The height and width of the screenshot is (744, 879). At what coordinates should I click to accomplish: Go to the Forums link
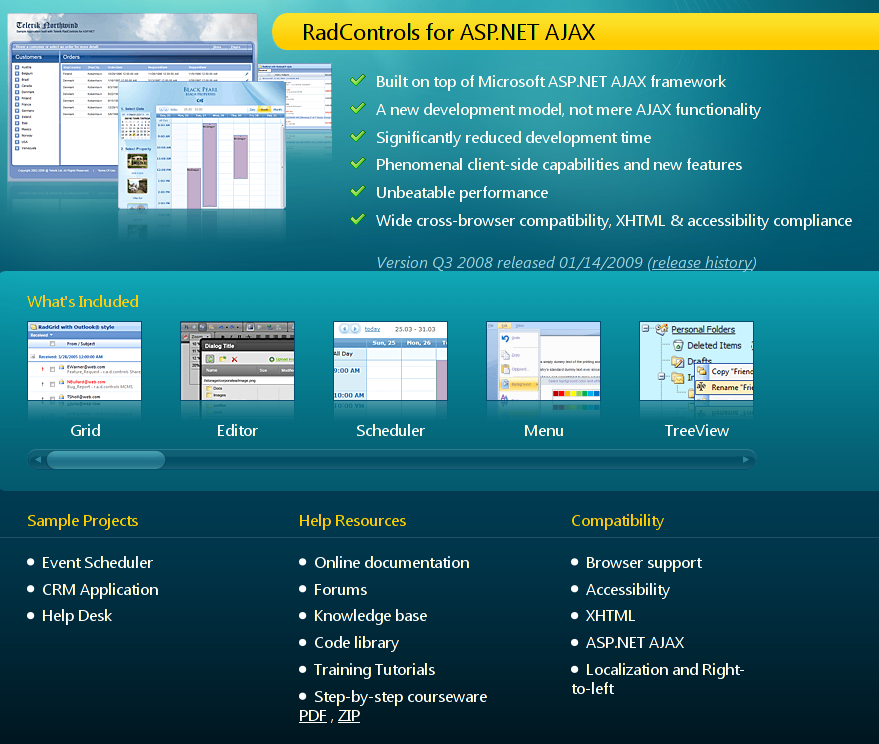(340, 589)
